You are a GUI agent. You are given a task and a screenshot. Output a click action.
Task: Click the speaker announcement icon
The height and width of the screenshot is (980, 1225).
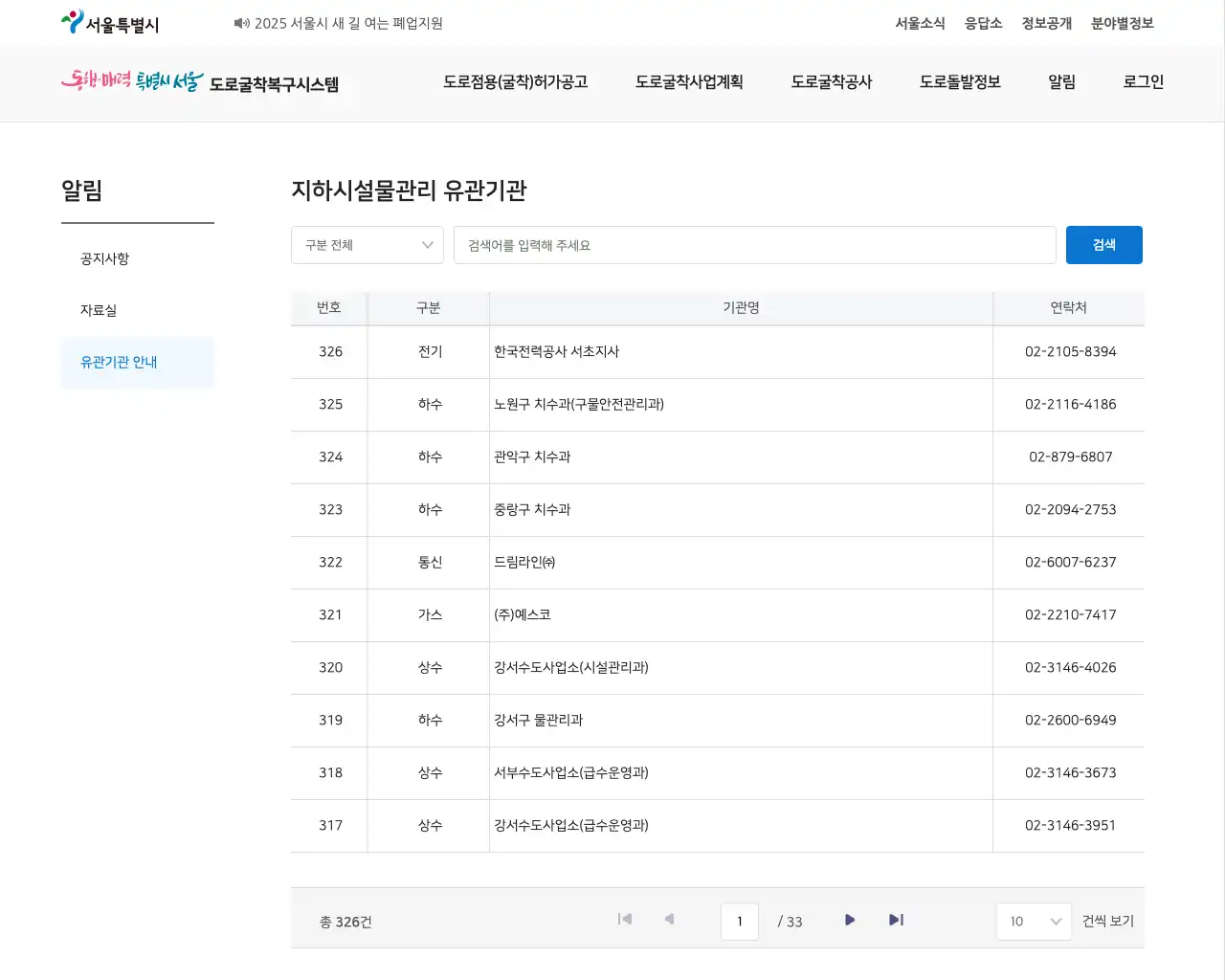tap(241, 23)
